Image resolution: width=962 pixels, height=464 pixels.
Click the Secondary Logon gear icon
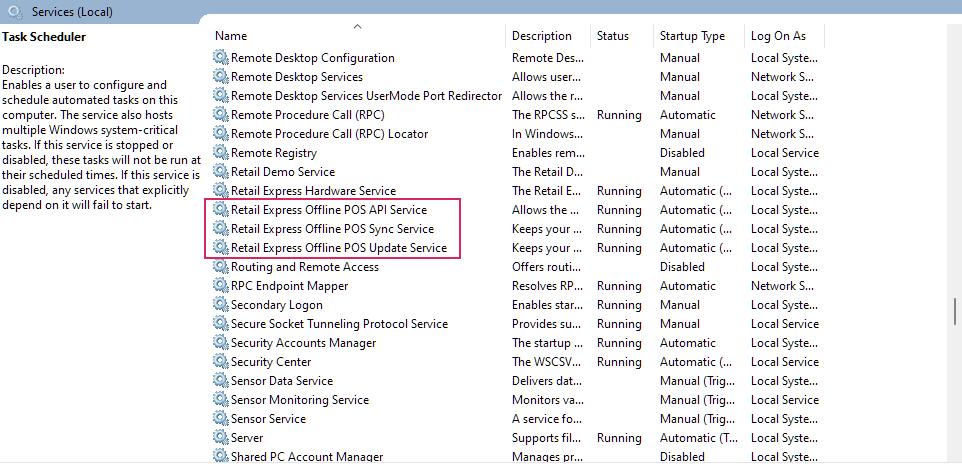pos(220,305)
